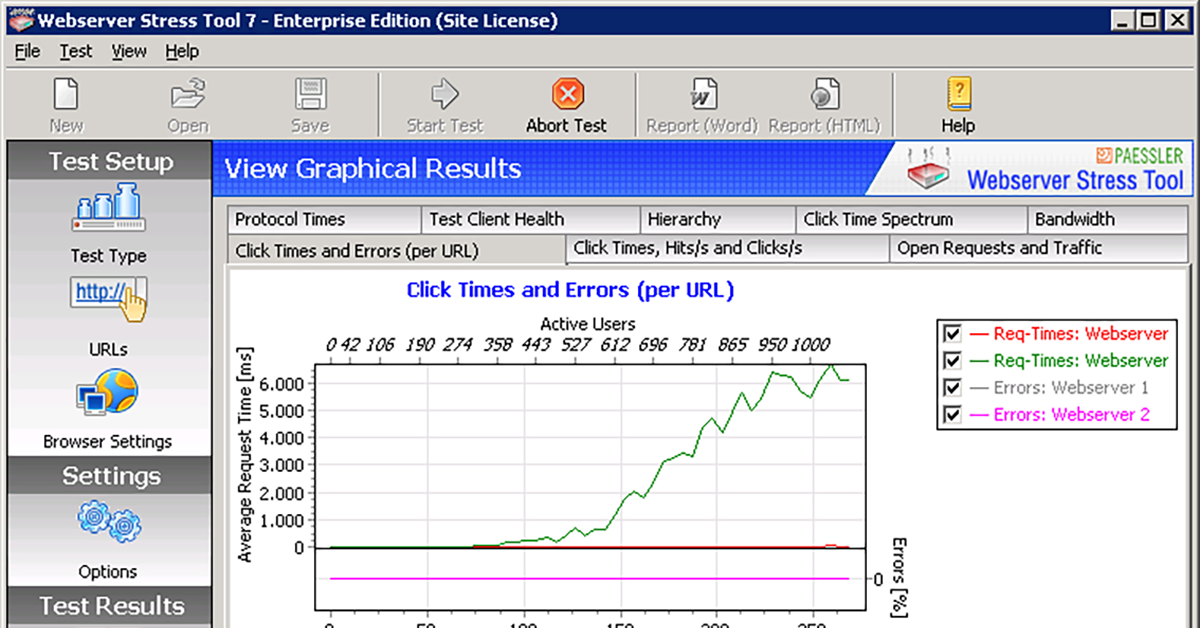Open Browser Settings in the sidebar
This screenshot has width=1200, height=628.
(x=108, y=408)
